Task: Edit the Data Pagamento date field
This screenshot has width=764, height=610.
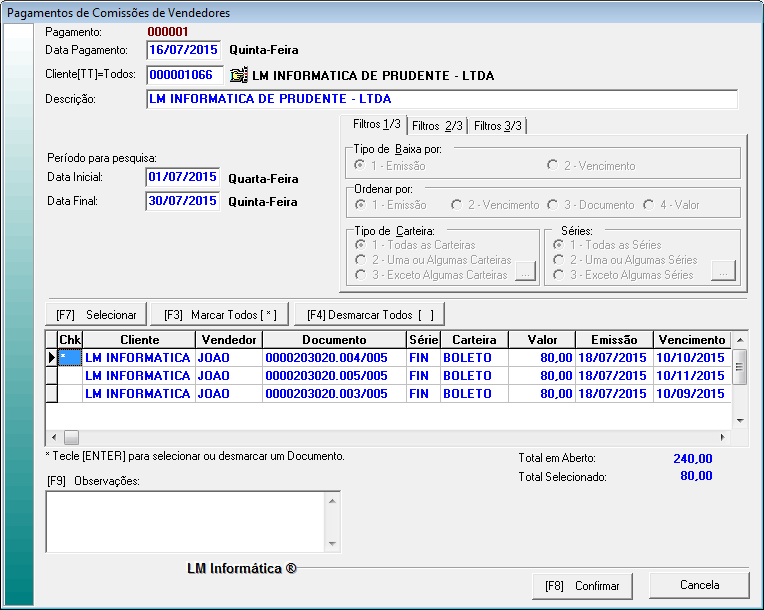Action: 183,50
